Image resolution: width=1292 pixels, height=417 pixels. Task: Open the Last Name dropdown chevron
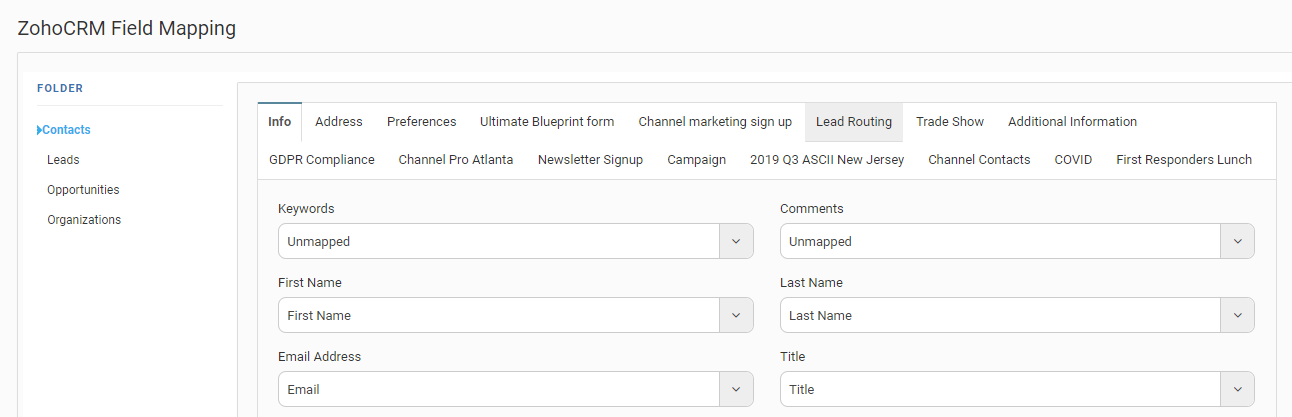[1237, 315]
